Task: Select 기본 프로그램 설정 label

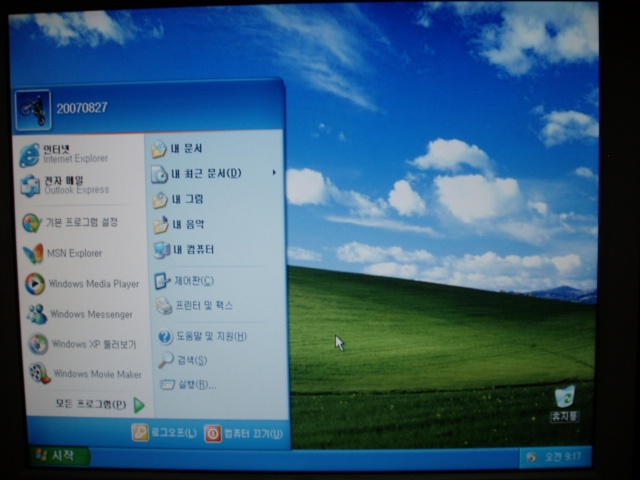Action: pos(82,222)
